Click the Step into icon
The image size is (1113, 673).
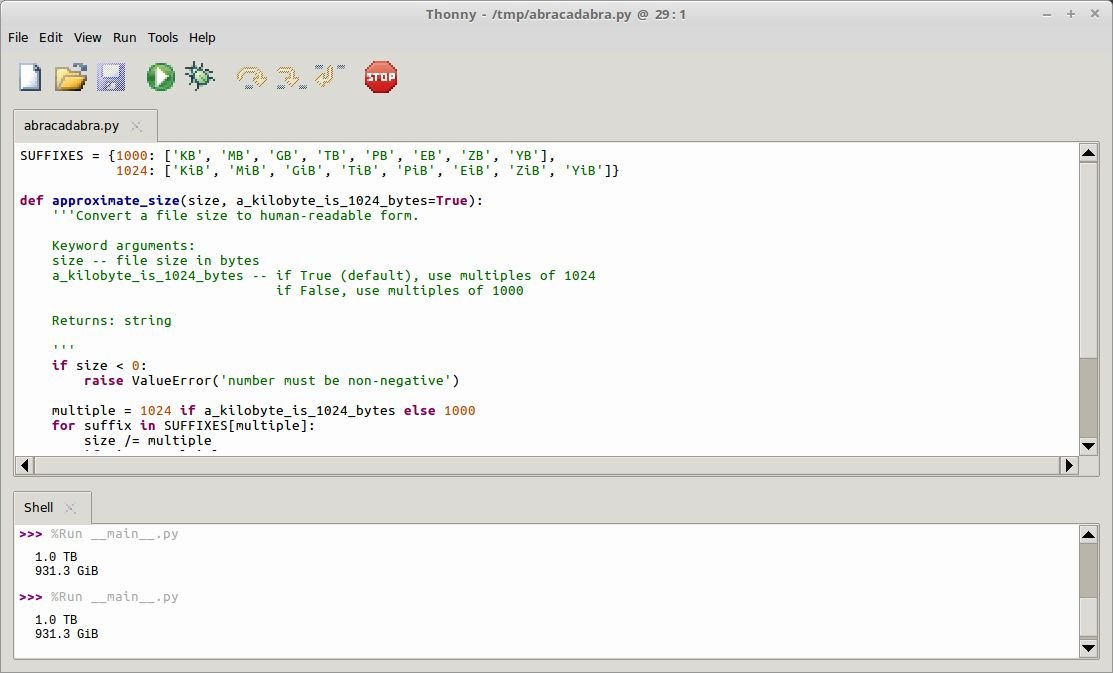(290, 77)
